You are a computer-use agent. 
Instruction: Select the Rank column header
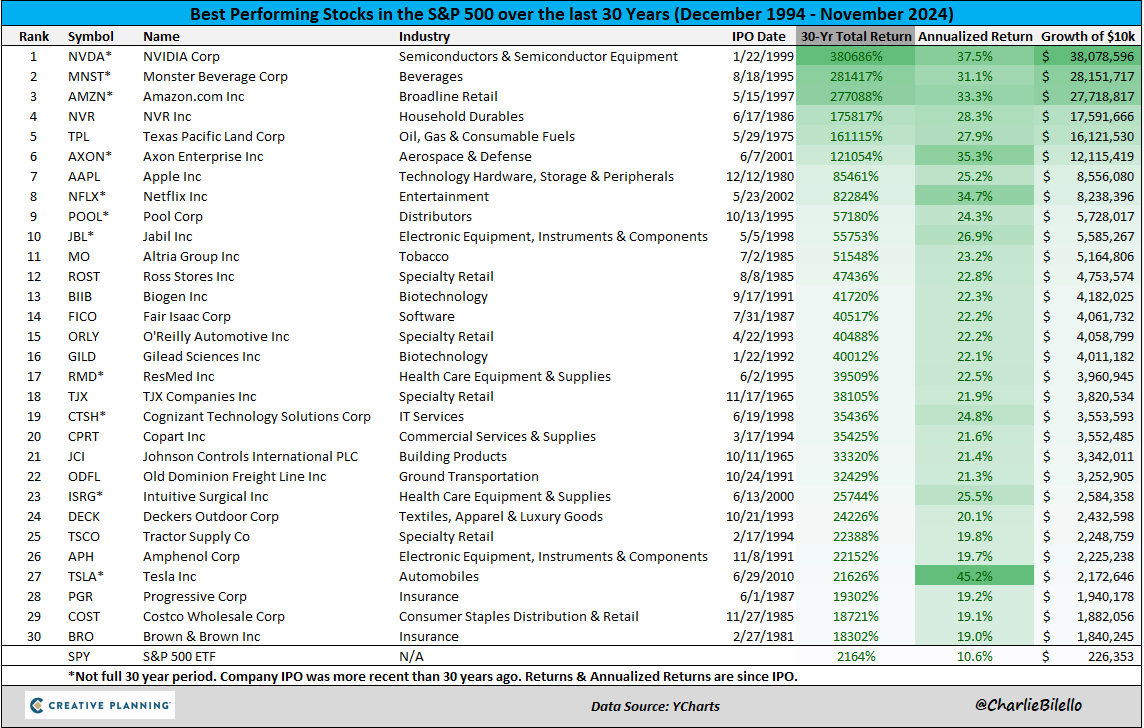tap(34, 36)
